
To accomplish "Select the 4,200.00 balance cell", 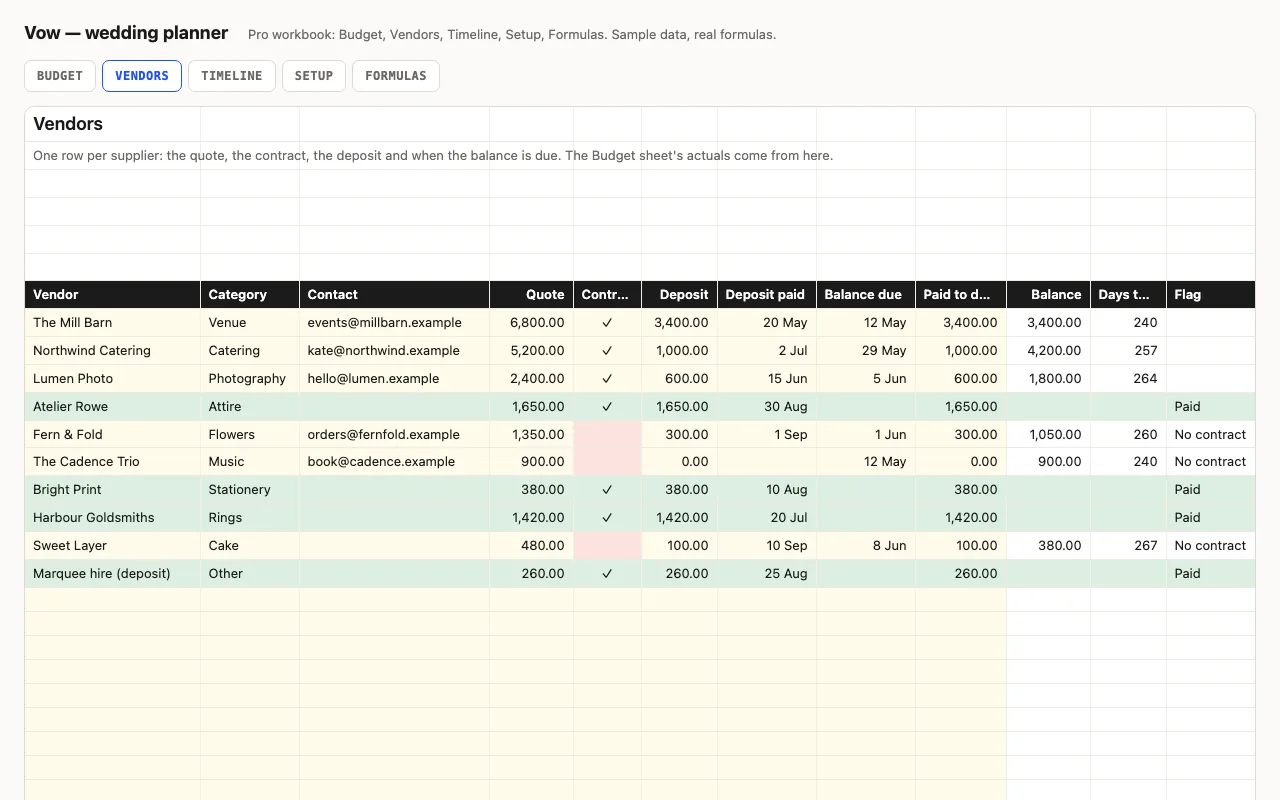I will 1048,351.
